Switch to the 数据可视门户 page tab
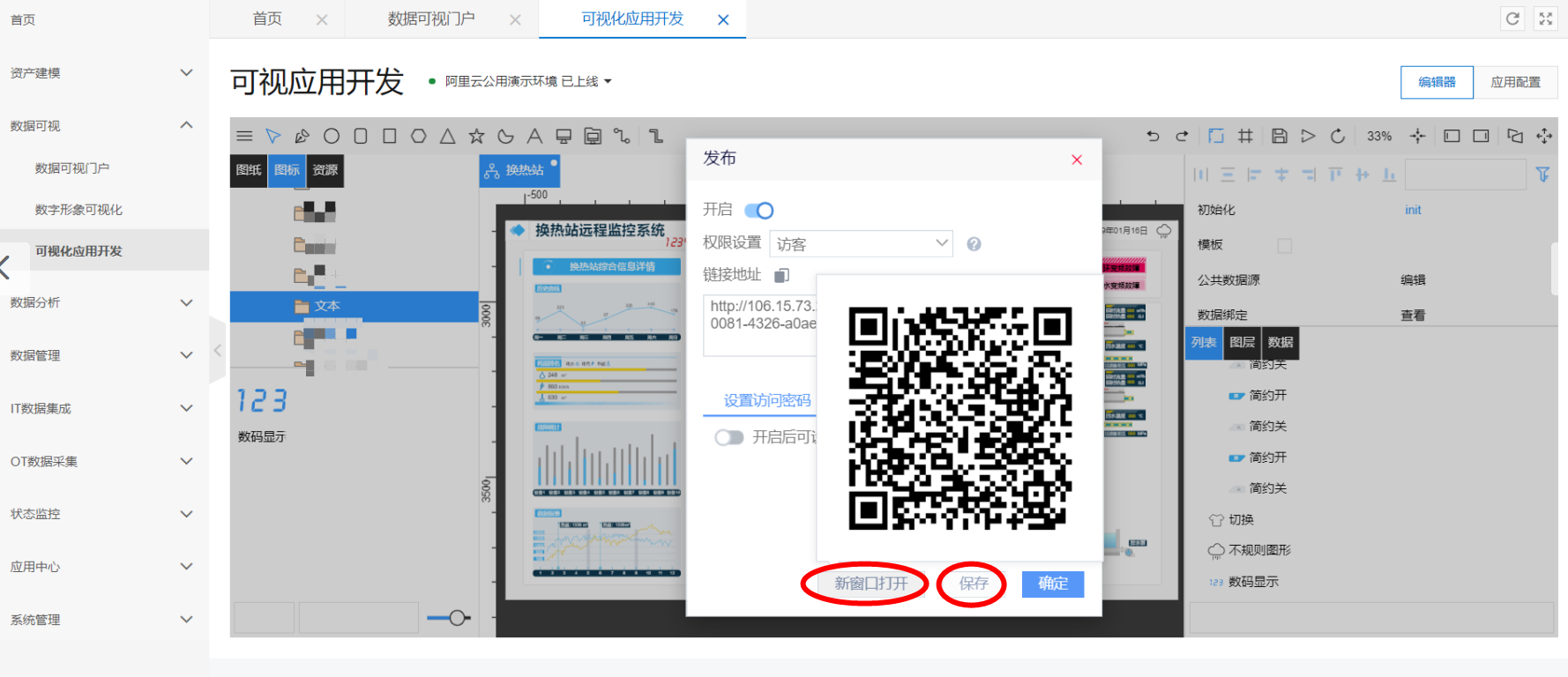1568x677 pixels. click(x=431, y=19)
